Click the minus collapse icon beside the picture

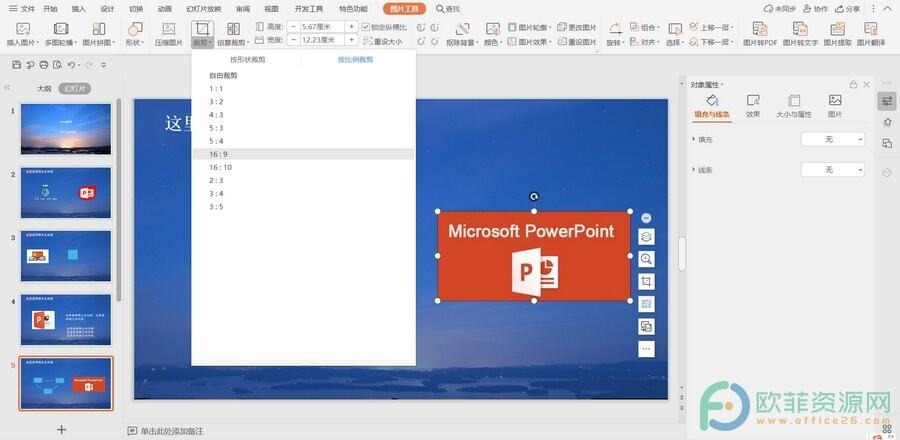(x=646, y=218)
